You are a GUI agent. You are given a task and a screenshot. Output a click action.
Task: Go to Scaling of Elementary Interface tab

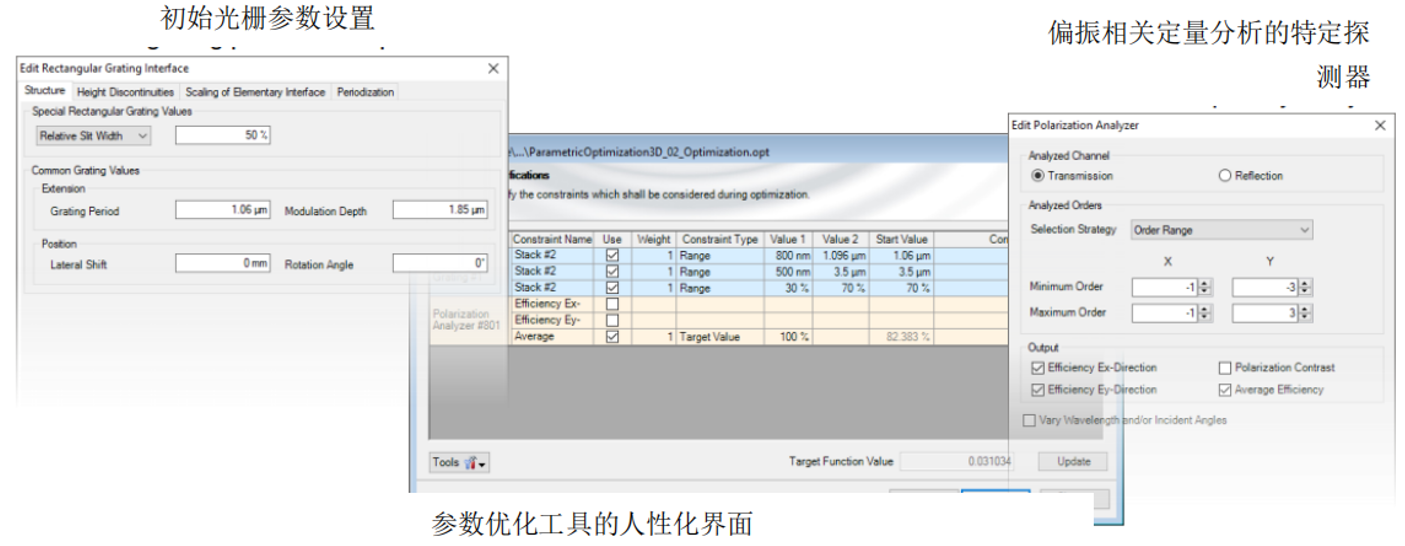coord(255,92)
